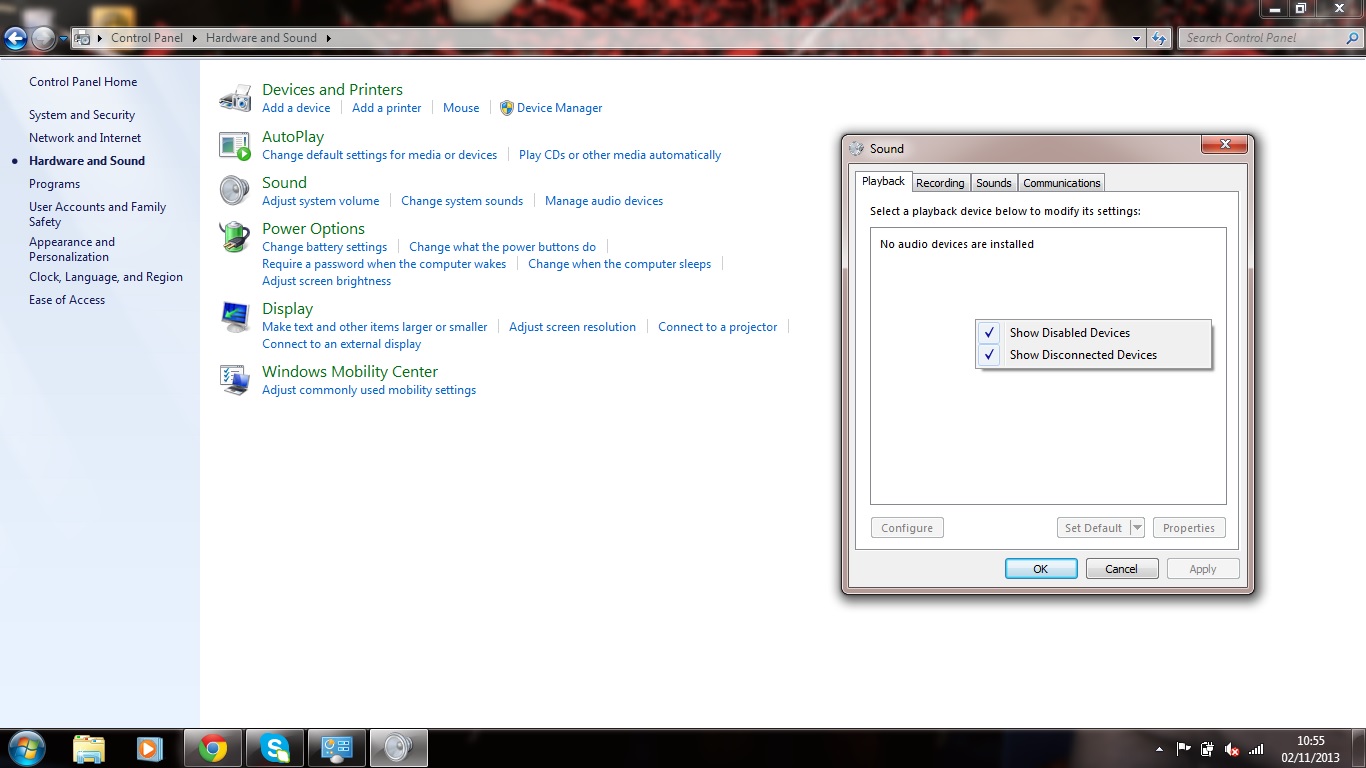Launch Windows Media Player from the taskbar
1366x768 pixels.
(151, 747)
